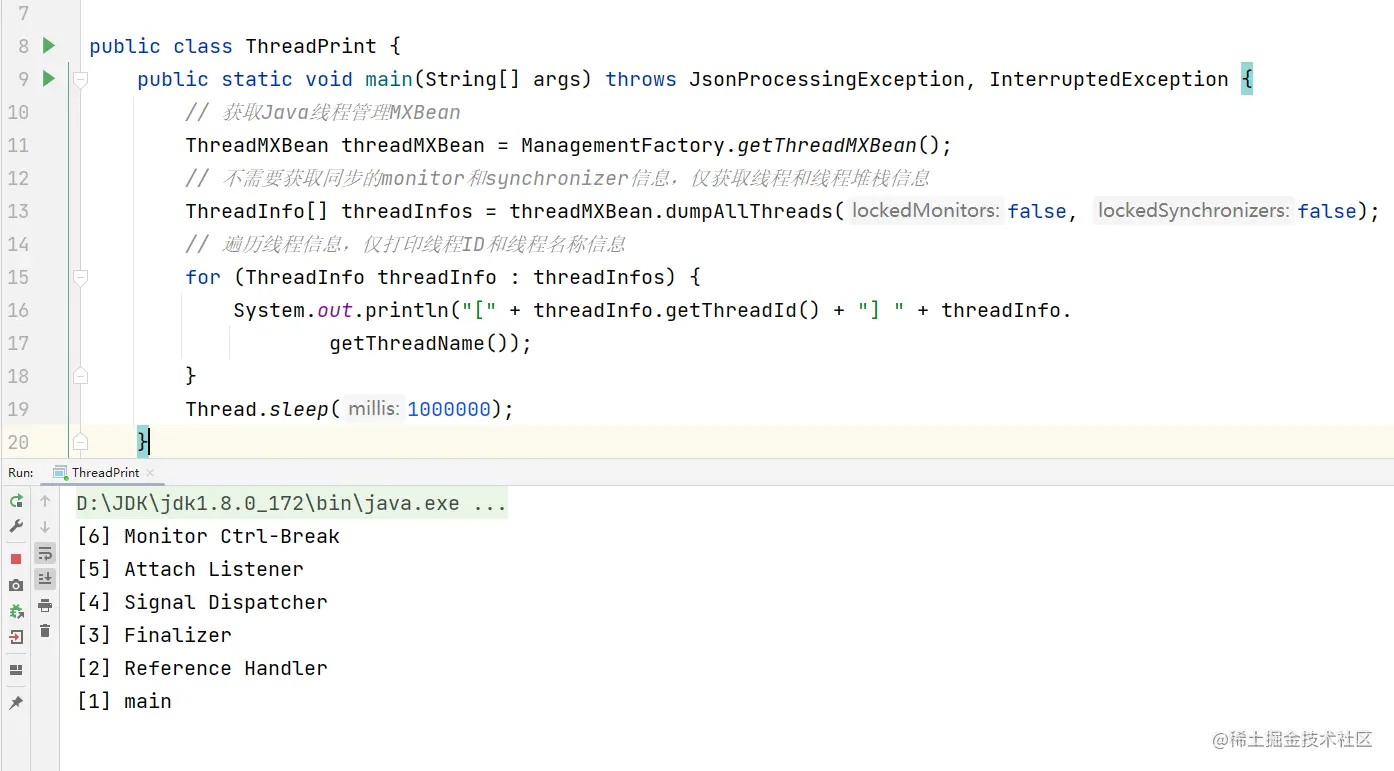Image resolution: width=1394 pixels, height=771 pixels.
Task: Print console output with printer icon
Action: click(x=45, y=605)
